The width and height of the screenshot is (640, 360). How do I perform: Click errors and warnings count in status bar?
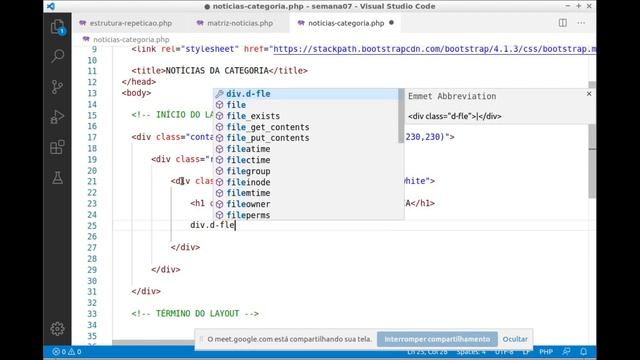point(67,351)
